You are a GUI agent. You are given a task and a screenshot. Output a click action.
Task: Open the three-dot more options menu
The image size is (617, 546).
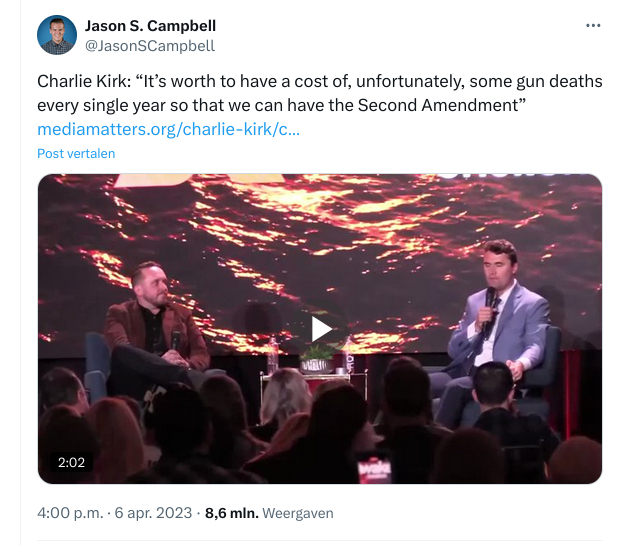click(x=593, y=25)
